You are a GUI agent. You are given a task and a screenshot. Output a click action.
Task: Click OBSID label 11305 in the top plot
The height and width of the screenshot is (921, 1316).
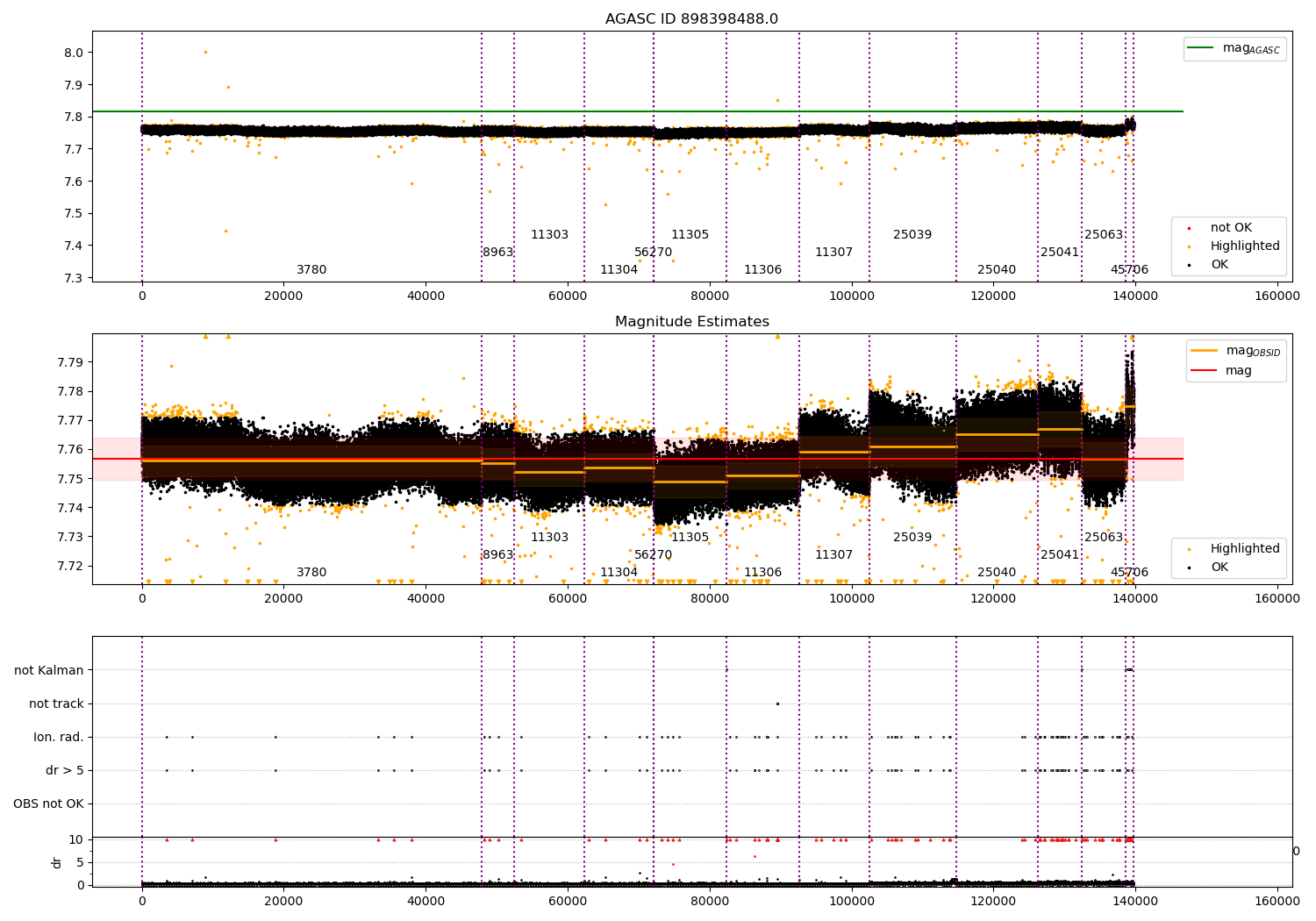tap(690, 234)
